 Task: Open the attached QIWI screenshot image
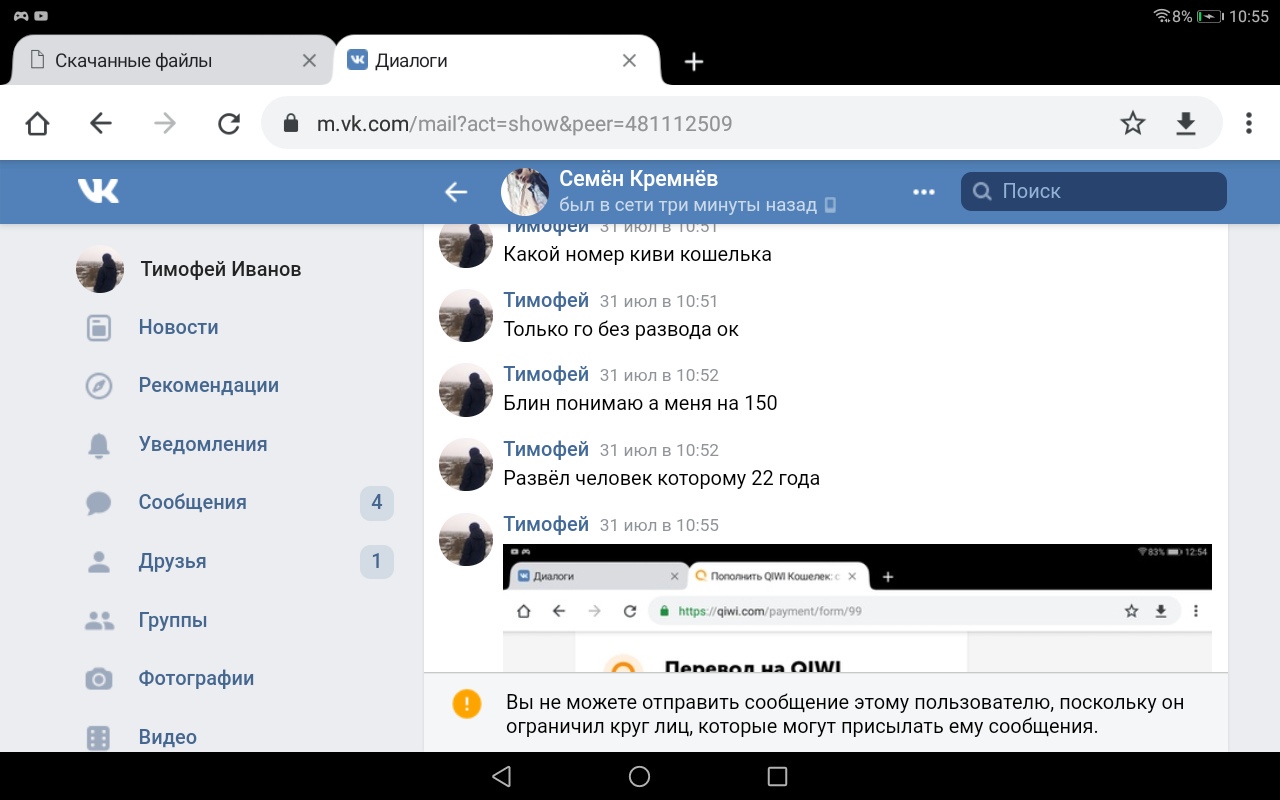[x=856, y=608]
